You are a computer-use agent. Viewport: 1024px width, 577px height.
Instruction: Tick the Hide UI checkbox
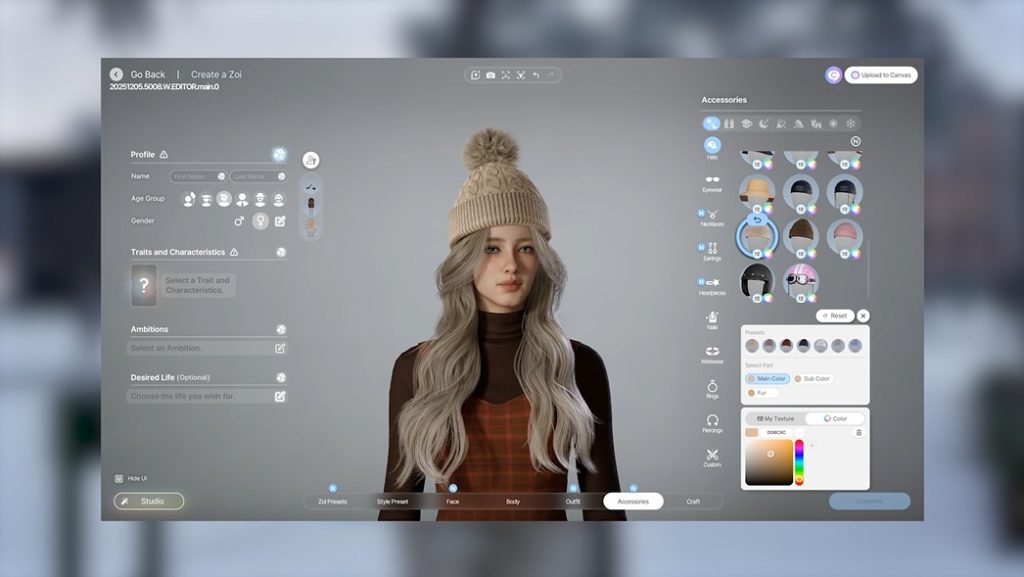pyautogui.click(x=119, y=479)
